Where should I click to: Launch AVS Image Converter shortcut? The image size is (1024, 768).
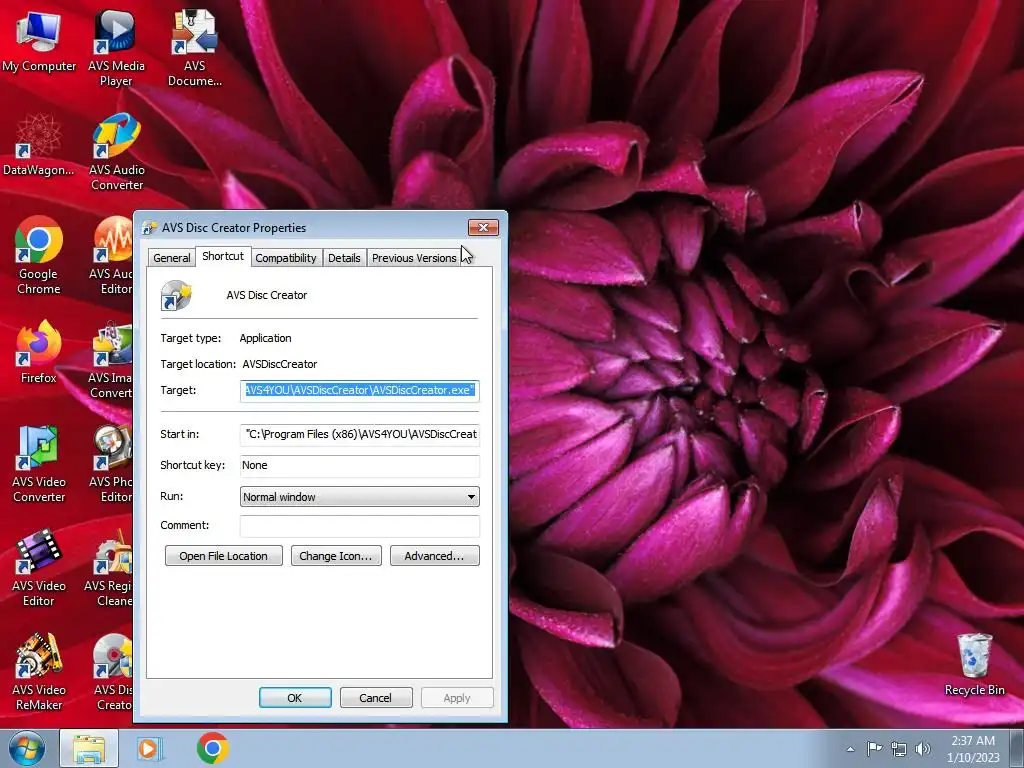pos(111,359)
